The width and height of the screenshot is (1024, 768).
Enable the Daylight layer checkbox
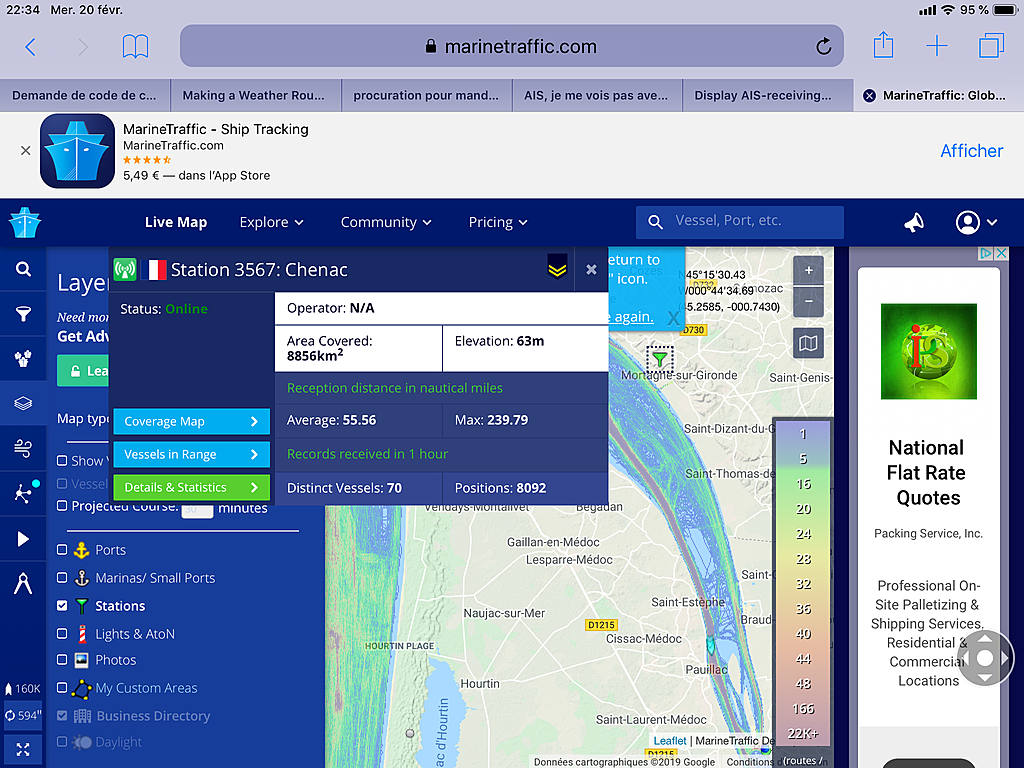[x=62, y=742]
